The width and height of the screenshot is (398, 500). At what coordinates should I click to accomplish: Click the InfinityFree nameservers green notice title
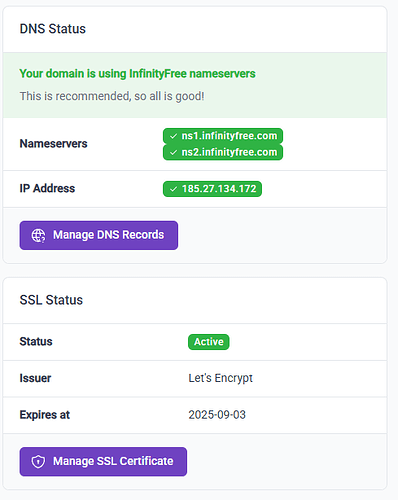(137, 74)
